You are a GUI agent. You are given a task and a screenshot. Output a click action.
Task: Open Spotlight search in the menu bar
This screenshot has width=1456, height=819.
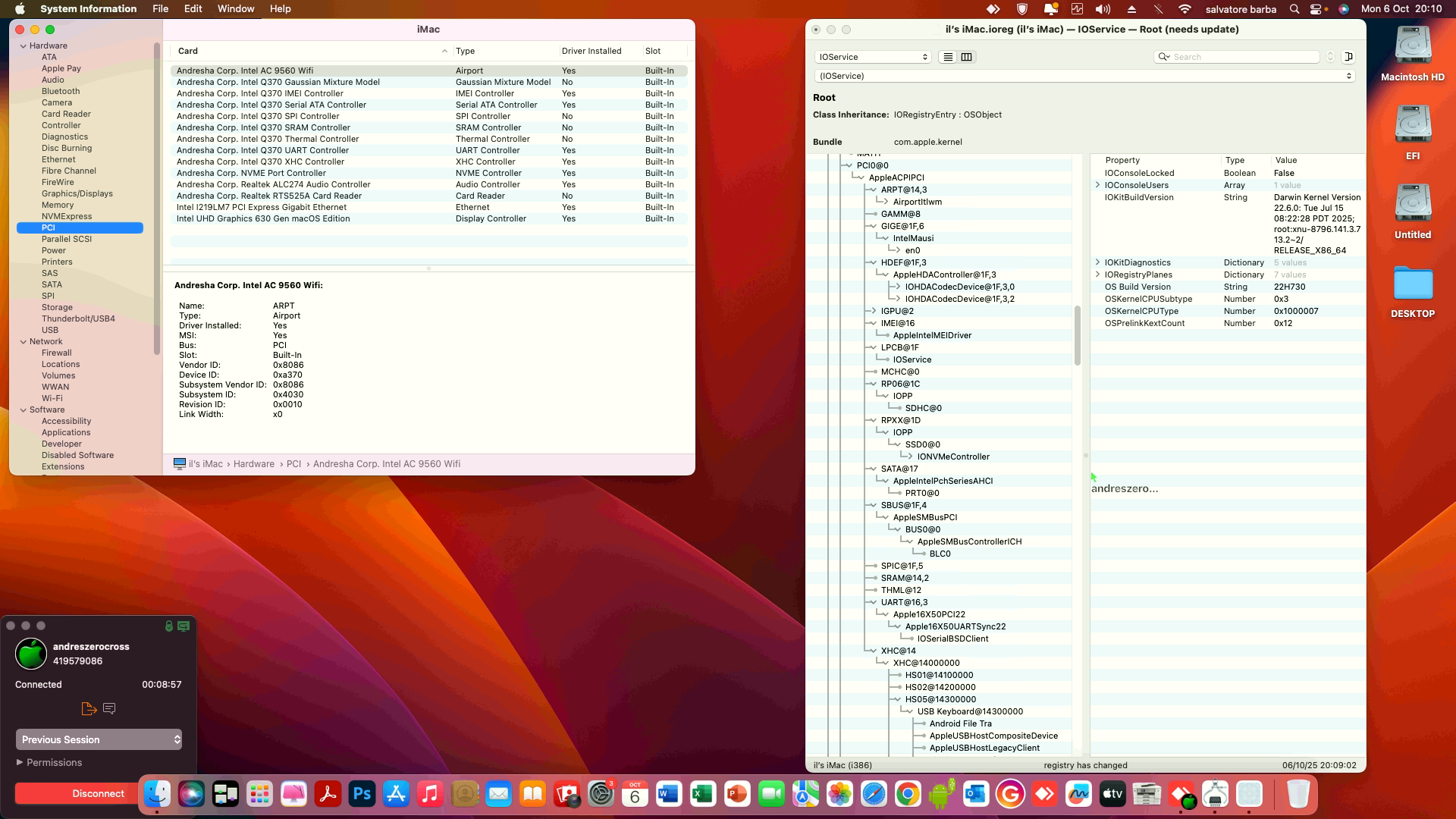pos(1294,9)
